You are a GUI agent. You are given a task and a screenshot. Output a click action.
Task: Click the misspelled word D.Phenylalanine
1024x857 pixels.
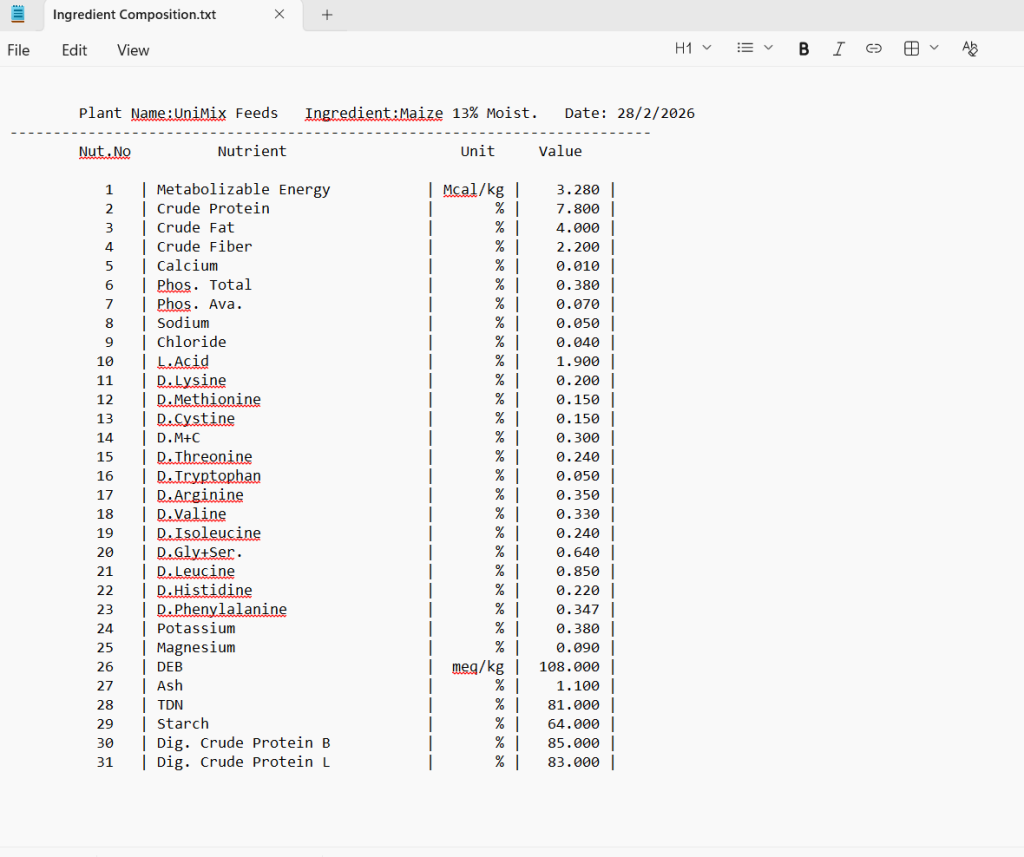click(221, 609)
